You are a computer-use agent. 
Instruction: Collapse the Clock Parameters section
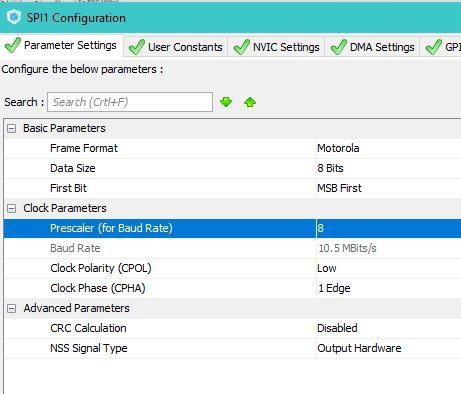point(11,208)
